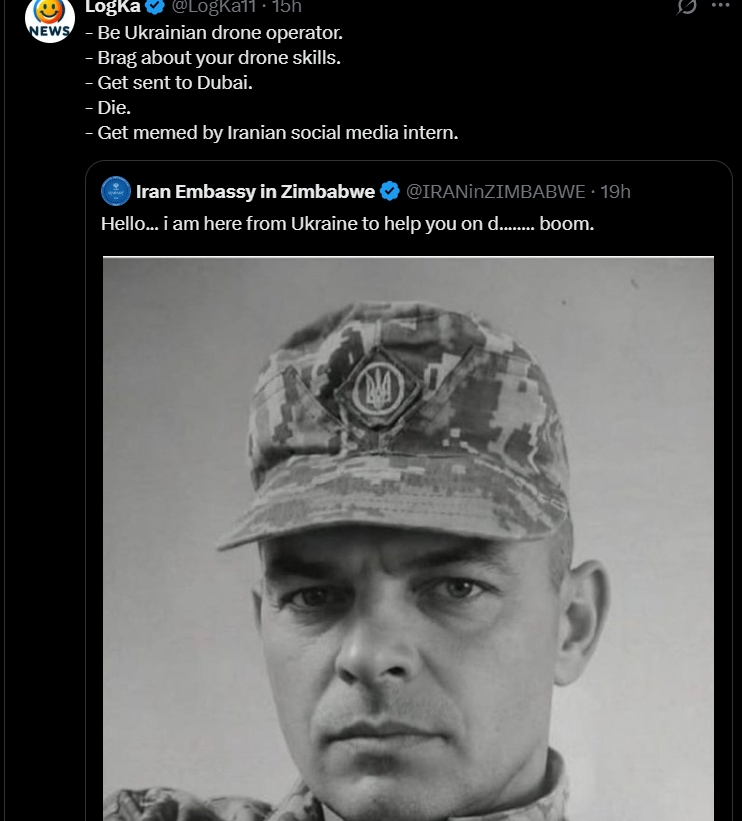Click LogKa's smiley NEWS profile avatar
Viewport: 742px width, 821px height.
pyautogui.click(x=48, y=20)
